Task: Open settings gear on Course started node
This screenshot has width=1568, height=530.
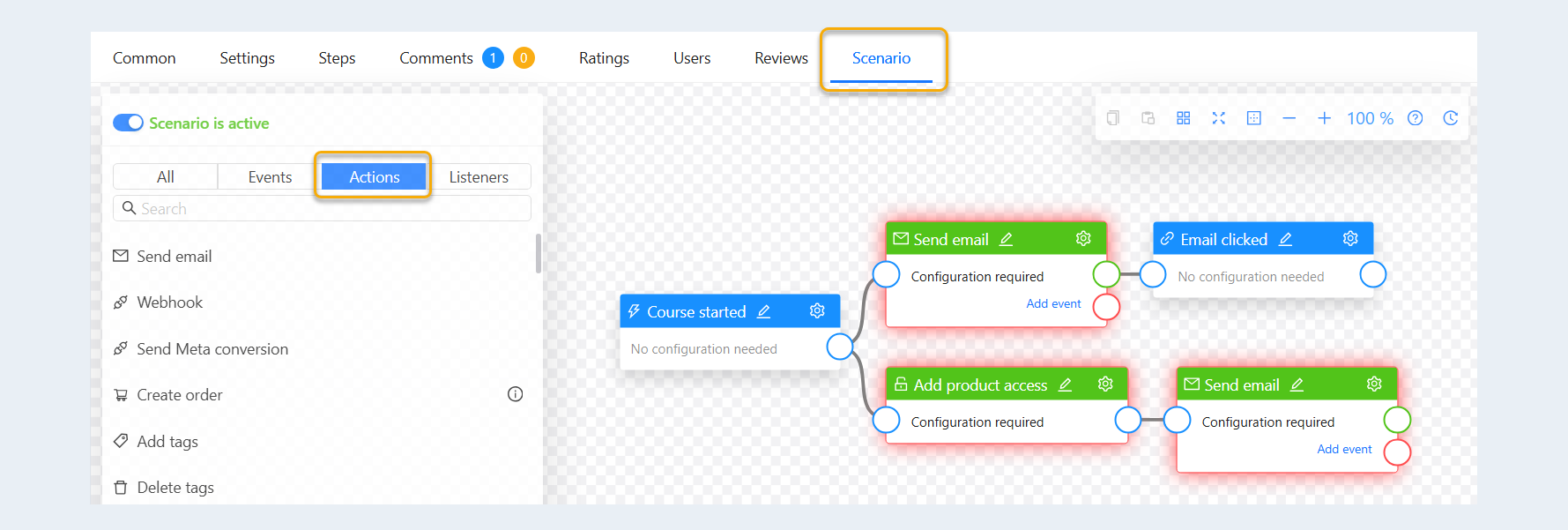Action: pos(817,311)
